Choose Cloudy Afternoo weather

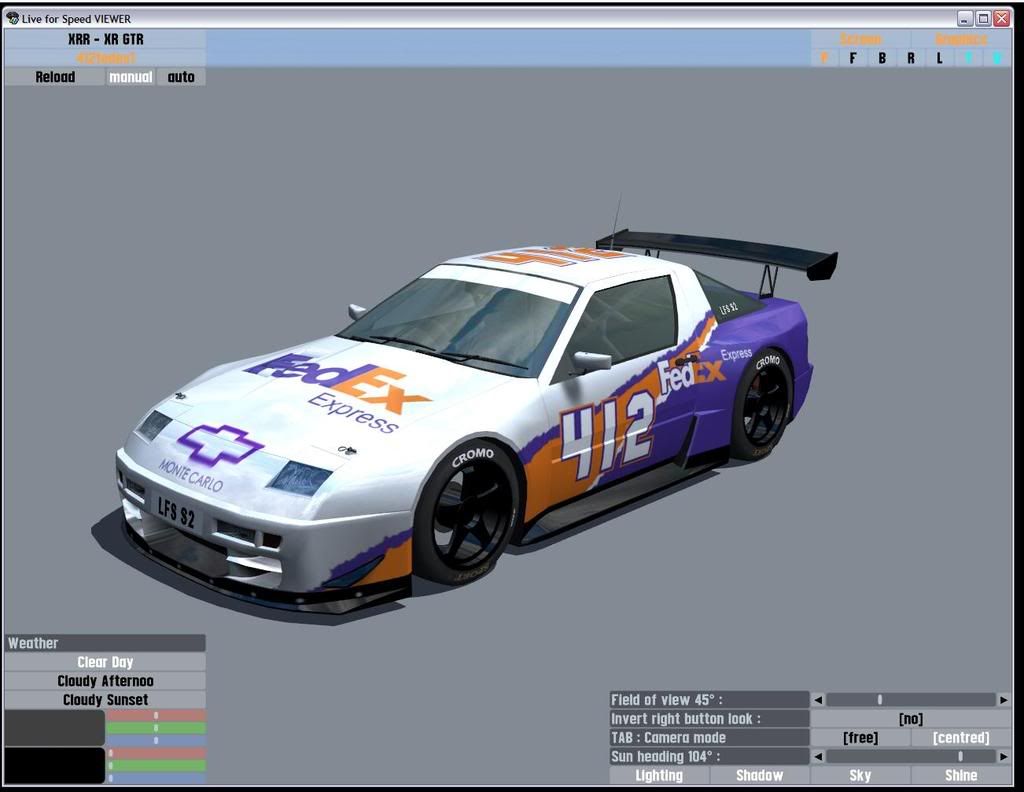pos(105,681)
